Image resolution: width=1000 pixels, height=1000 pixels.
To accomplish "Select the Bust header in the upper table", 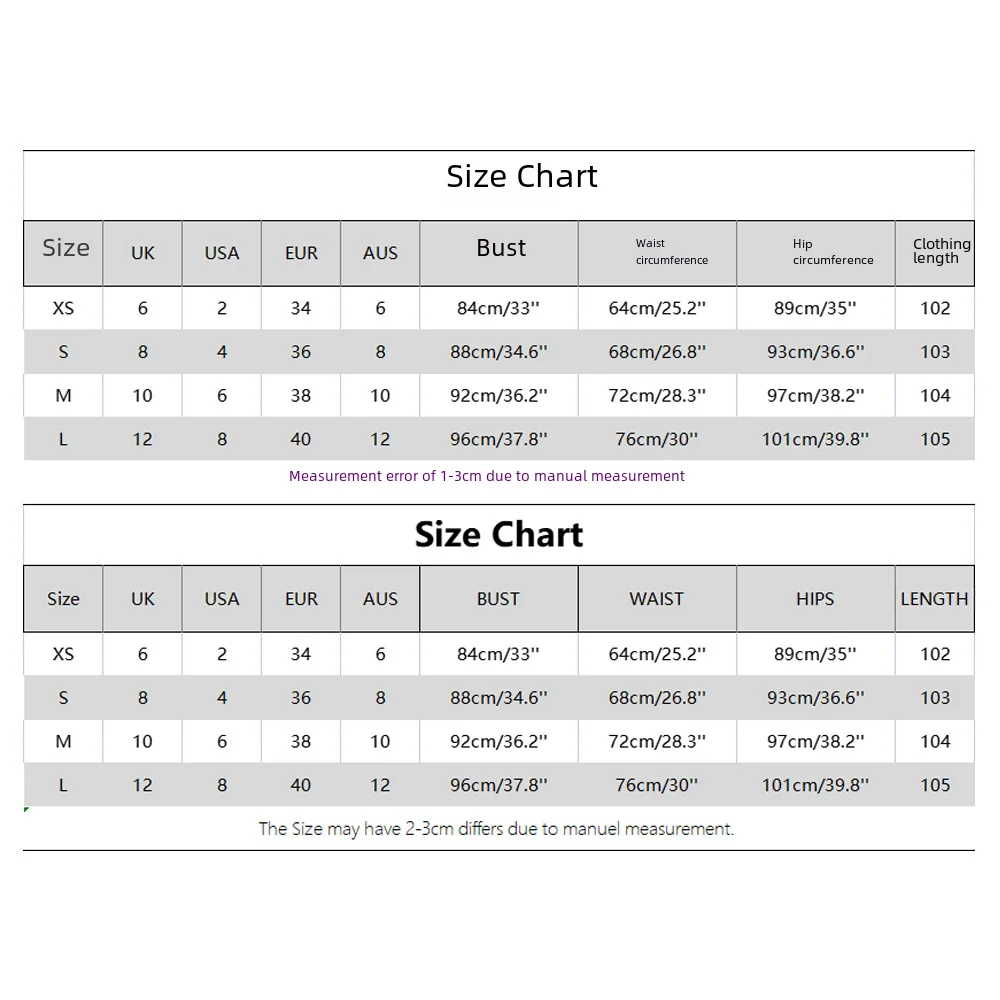I will click(x=501, y=248).
